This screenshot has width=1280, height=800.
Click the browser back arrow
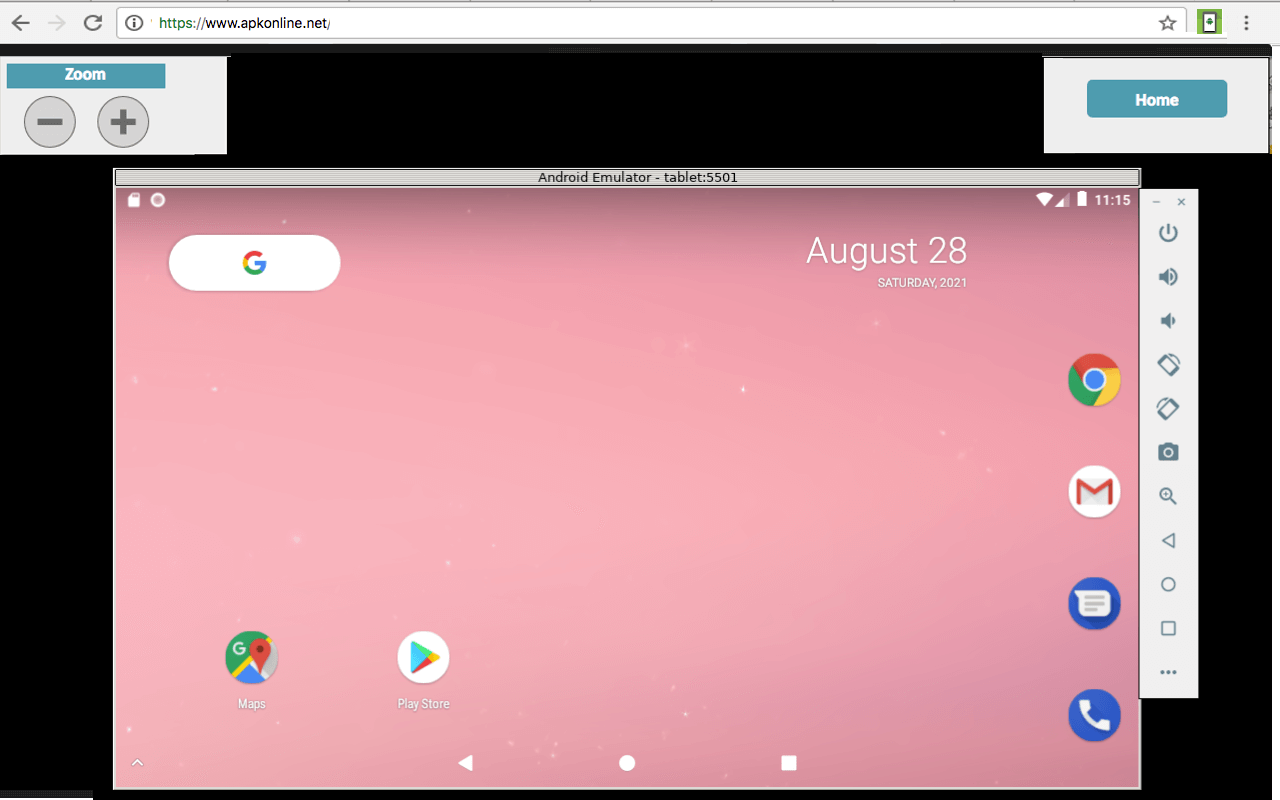pos(20,23)
